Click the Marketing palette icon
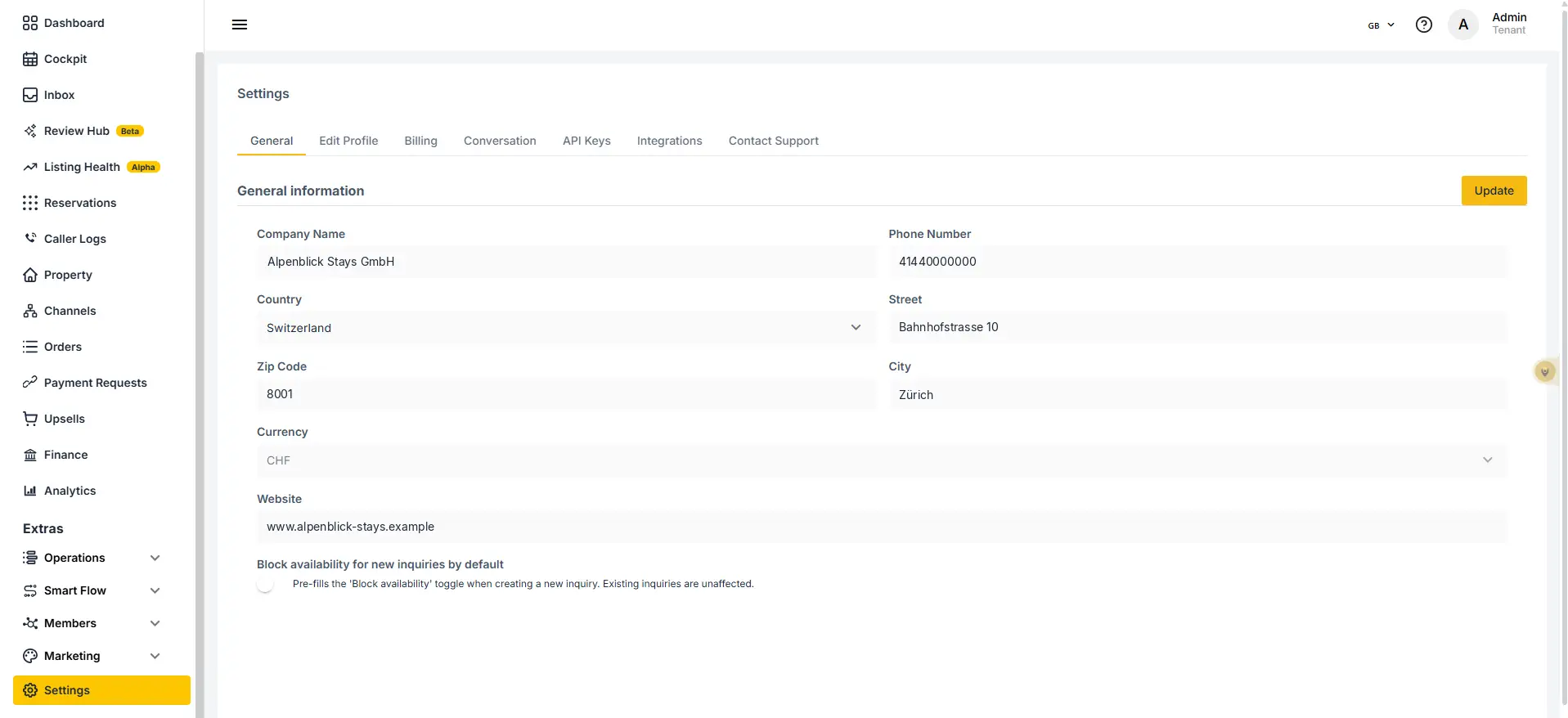The height and width of the screenshot is (718, 1568). pos(30,656)
